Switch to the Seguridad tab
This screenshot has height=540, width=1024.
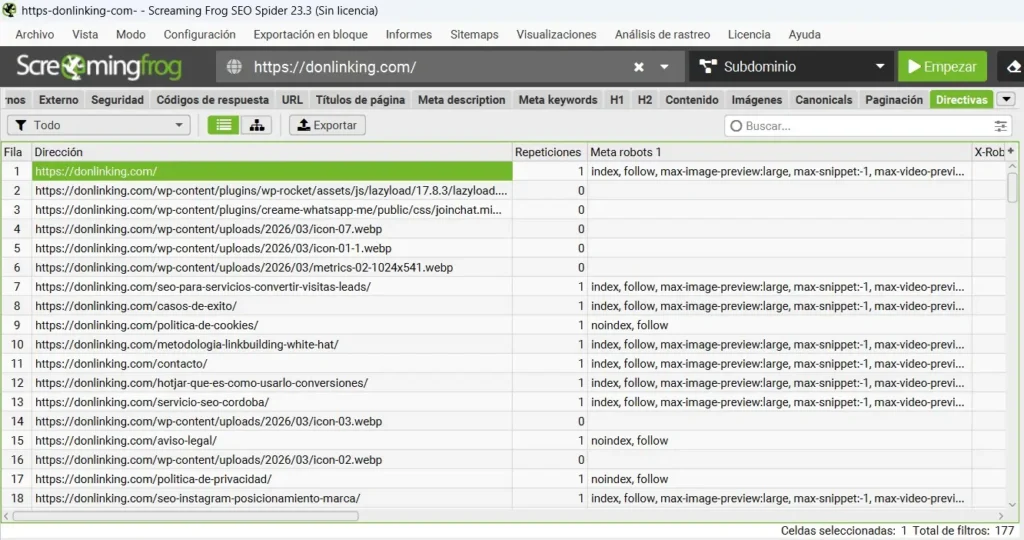pyautogui.click(x=117, y=99)
